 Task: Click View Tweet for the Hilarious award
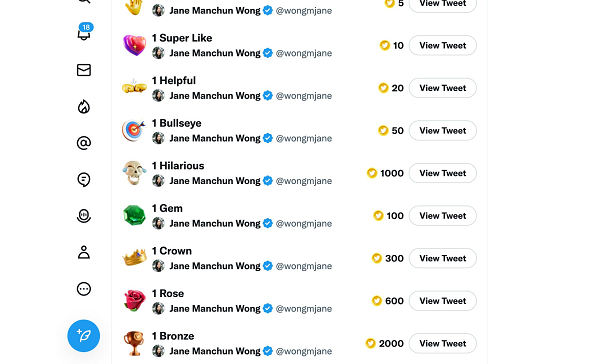(x=443, y=173)
